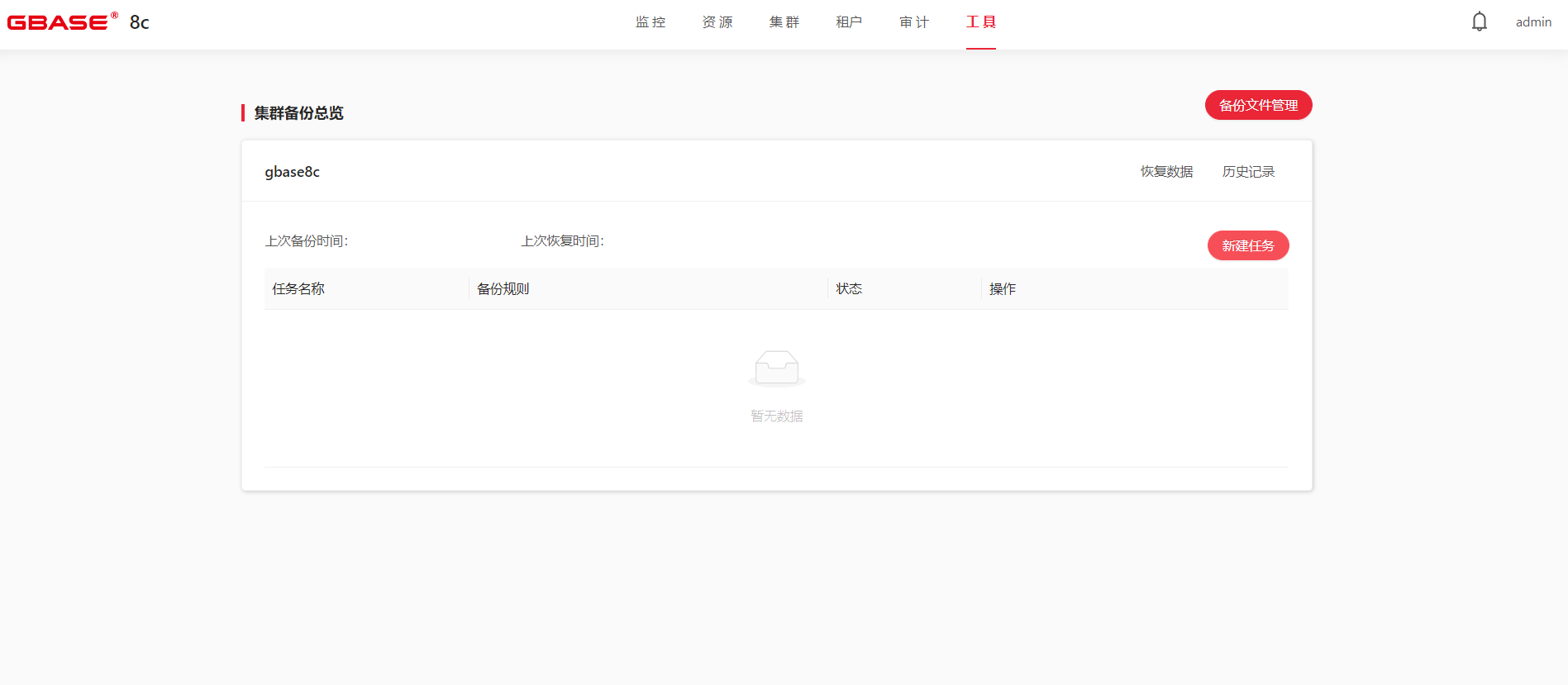This screenshot has height=685, width=1568.
Task: Click the 任务名称 column header
Action: click(x=298, y=289)
